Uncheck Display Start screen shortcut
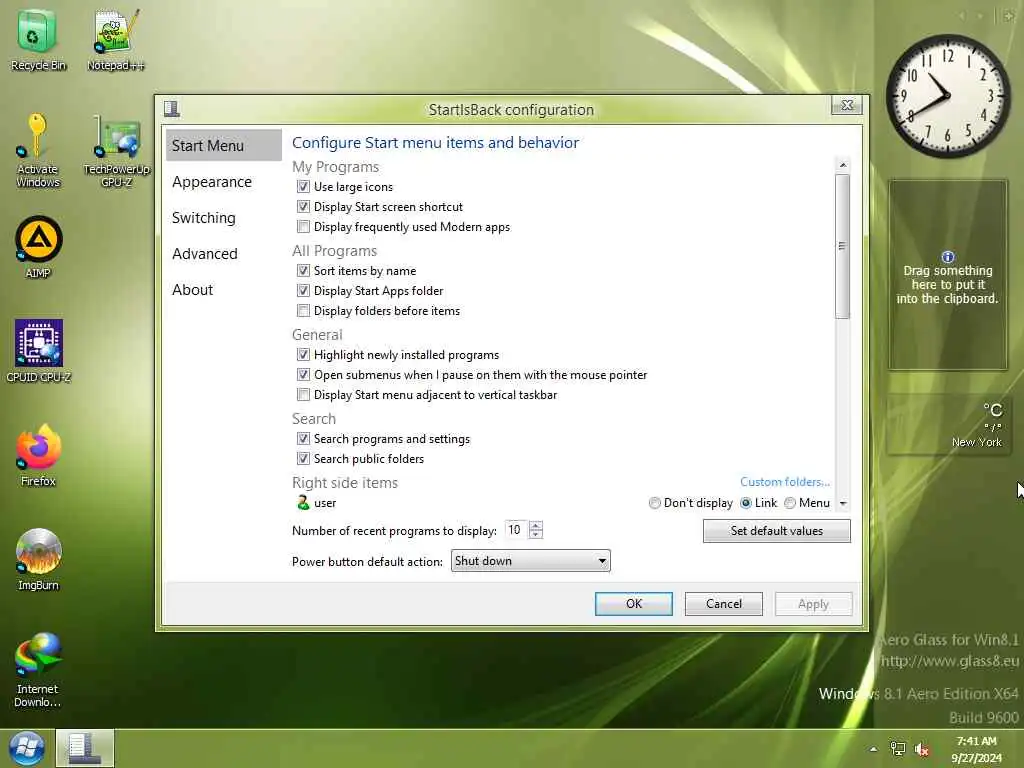This screenshot has width=1024, height=768. [x=303, y=206]
